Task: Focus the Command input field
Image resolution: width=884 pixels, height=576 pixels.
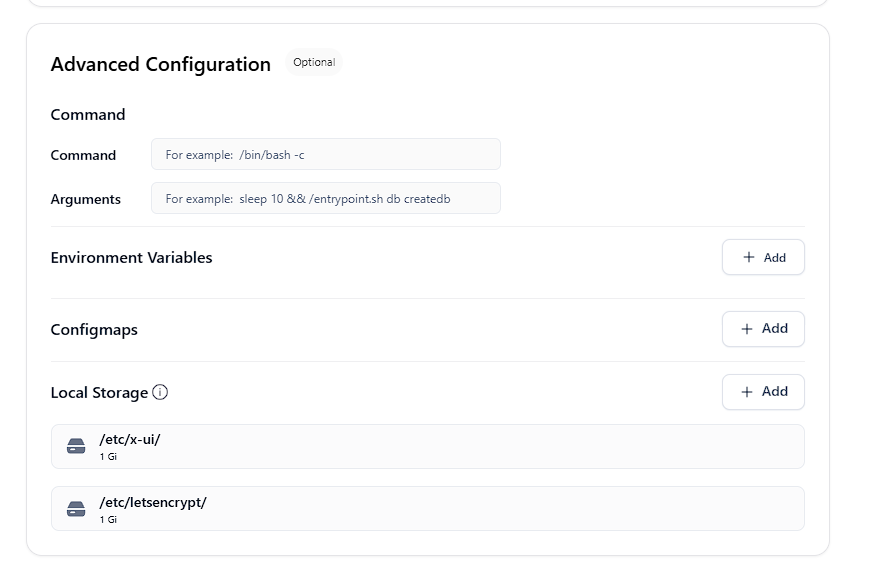Action: tap(325, 155)
